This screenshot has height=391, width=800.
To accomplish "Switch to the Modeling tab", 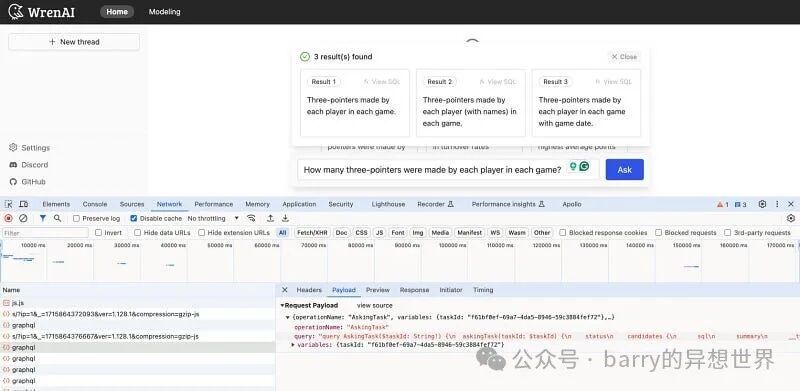I will [x=164, y=12].
